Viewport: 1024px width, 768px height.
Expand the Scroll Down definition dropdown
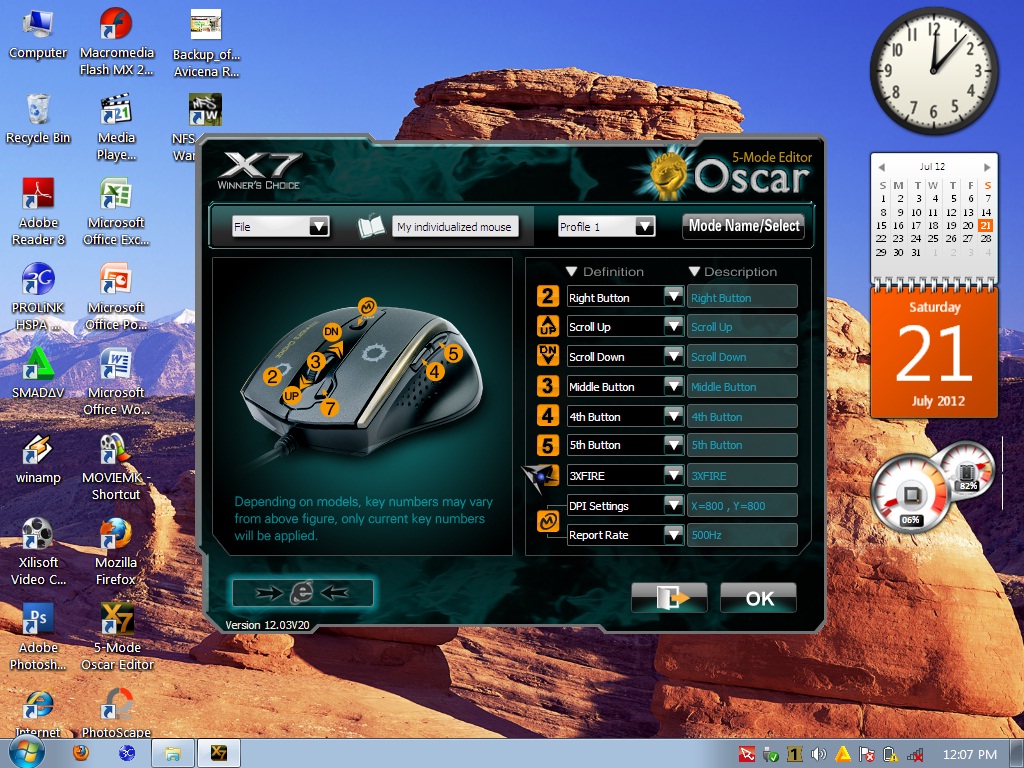(674, 356)
